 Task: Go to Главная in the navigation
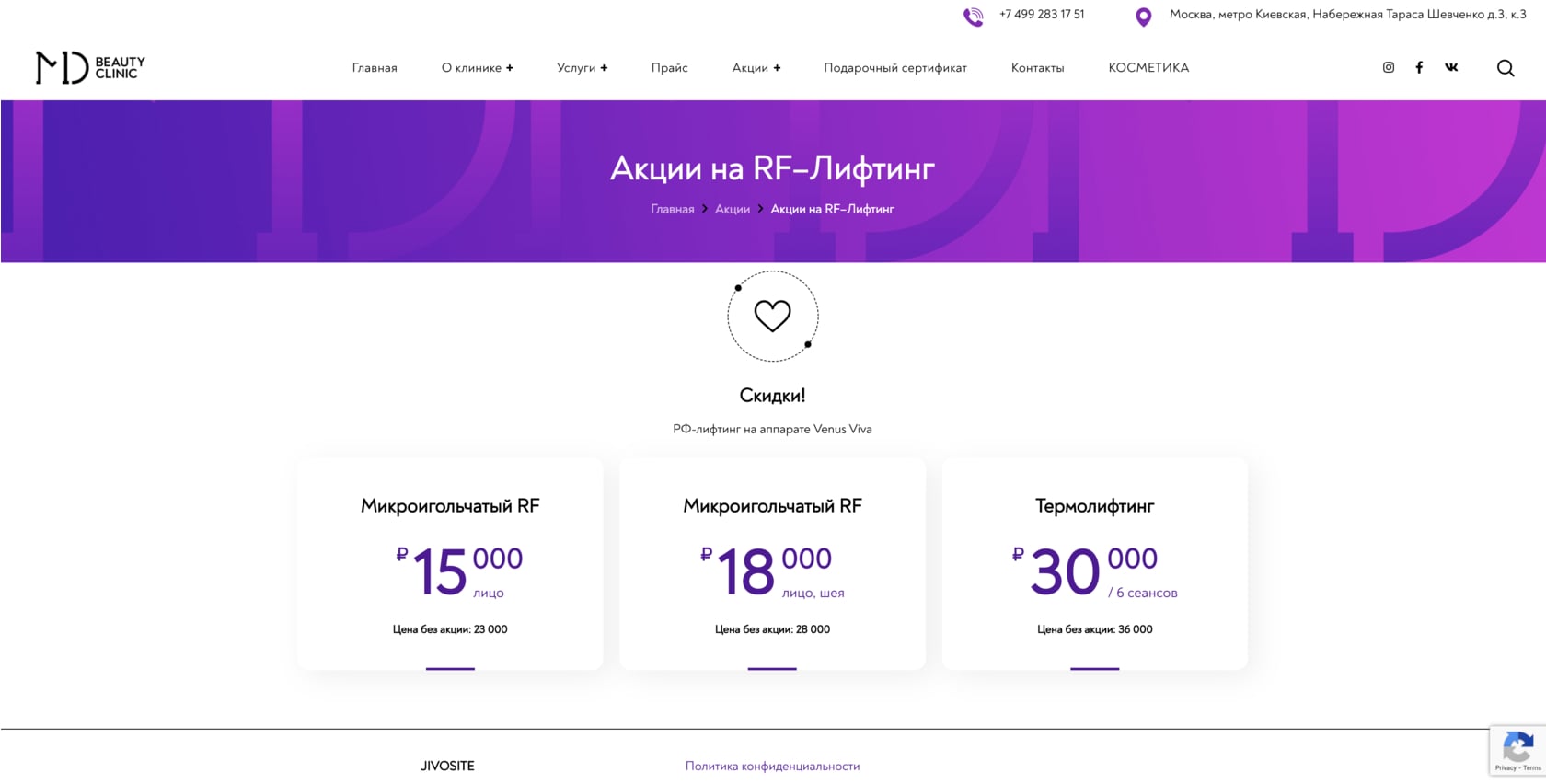coord(375,68)
